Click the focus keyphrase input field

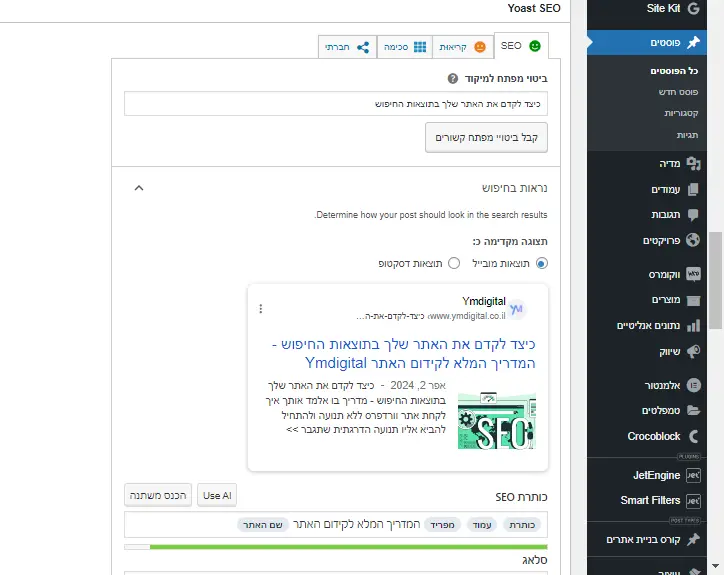(336, 104)
